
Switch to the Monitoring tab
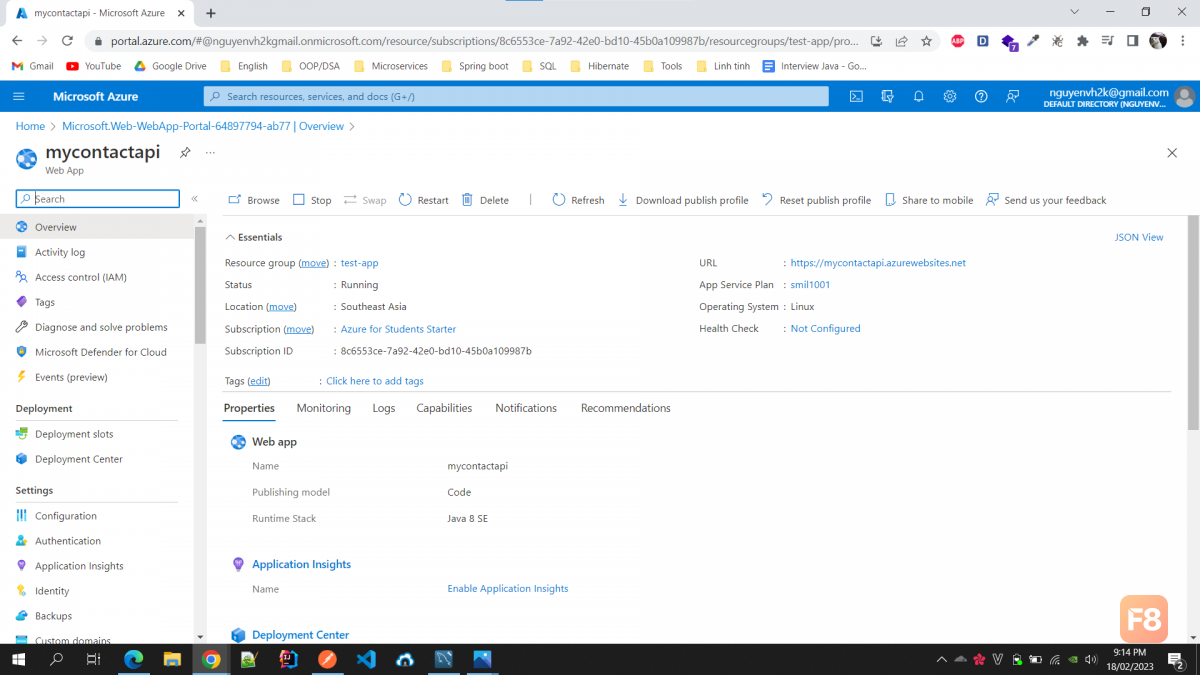(x=324, y=408)
